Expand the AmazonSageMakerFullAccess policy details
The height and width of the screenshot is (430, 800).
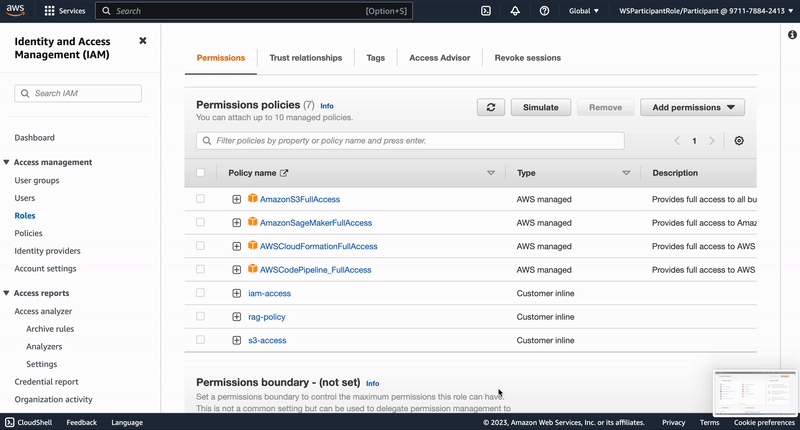point(237,223)
